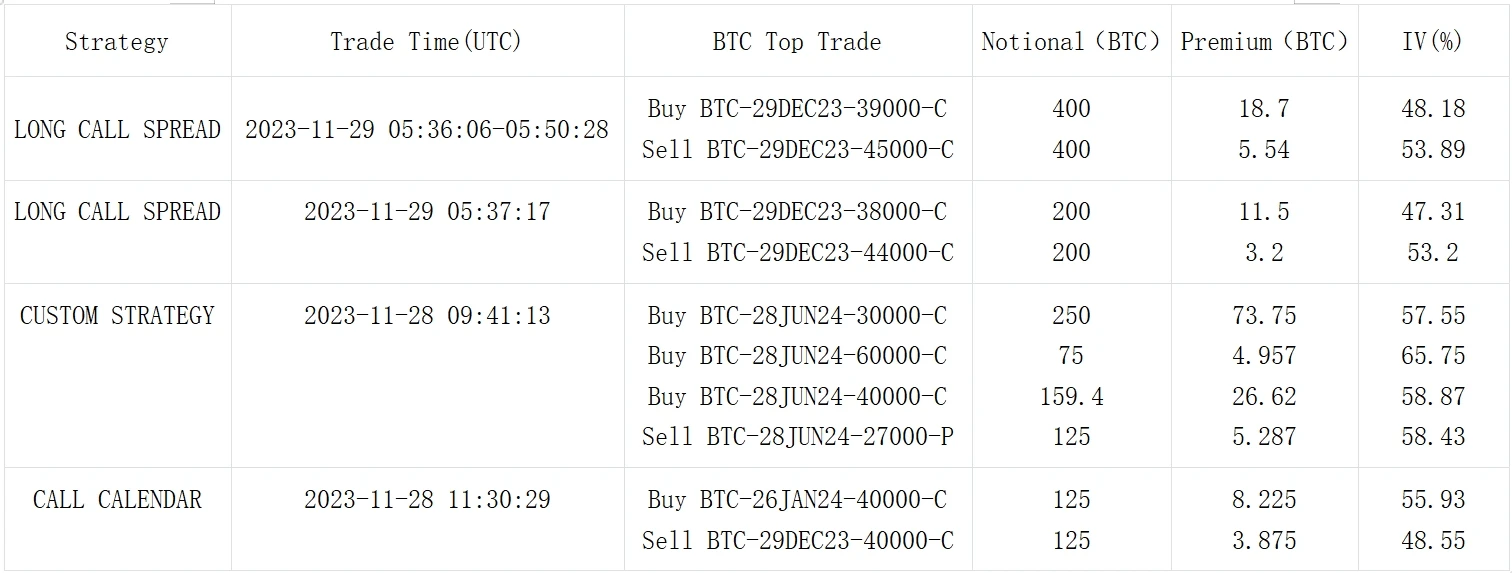Select the Buy BTC-29DEC23-39000-C leg
The width and height of the screenshot is (1512, 573).
[797, 109]
